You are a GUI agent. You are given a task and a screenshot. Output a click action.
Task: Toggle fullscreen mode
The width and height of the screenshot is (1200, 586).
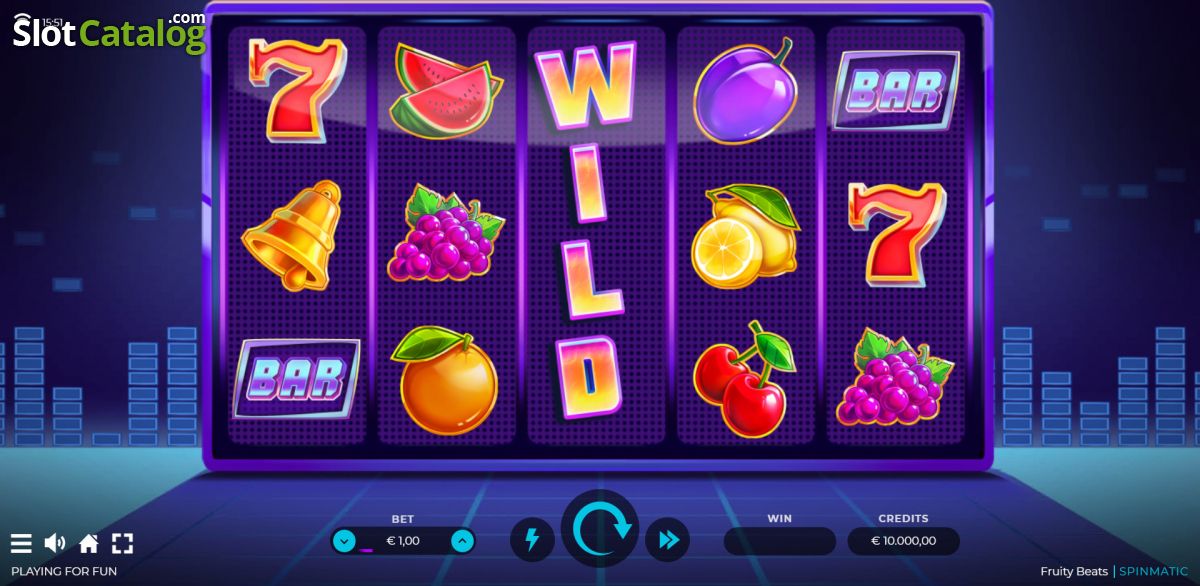(x=122, y=544)
